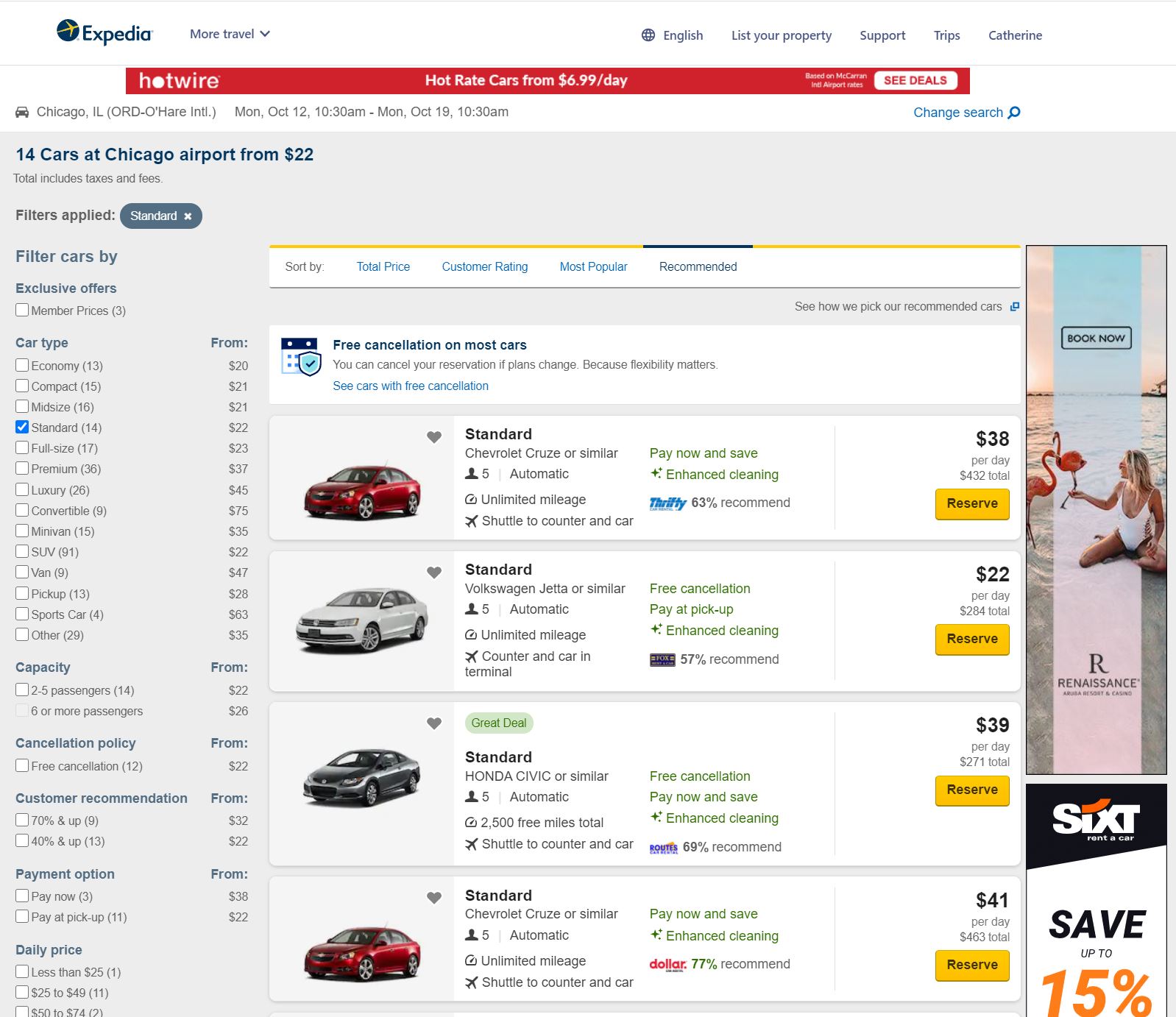Screen dimensions: 1176x1017
Task: Click the 2,500 free miles total text
Action: pos(542,823)
